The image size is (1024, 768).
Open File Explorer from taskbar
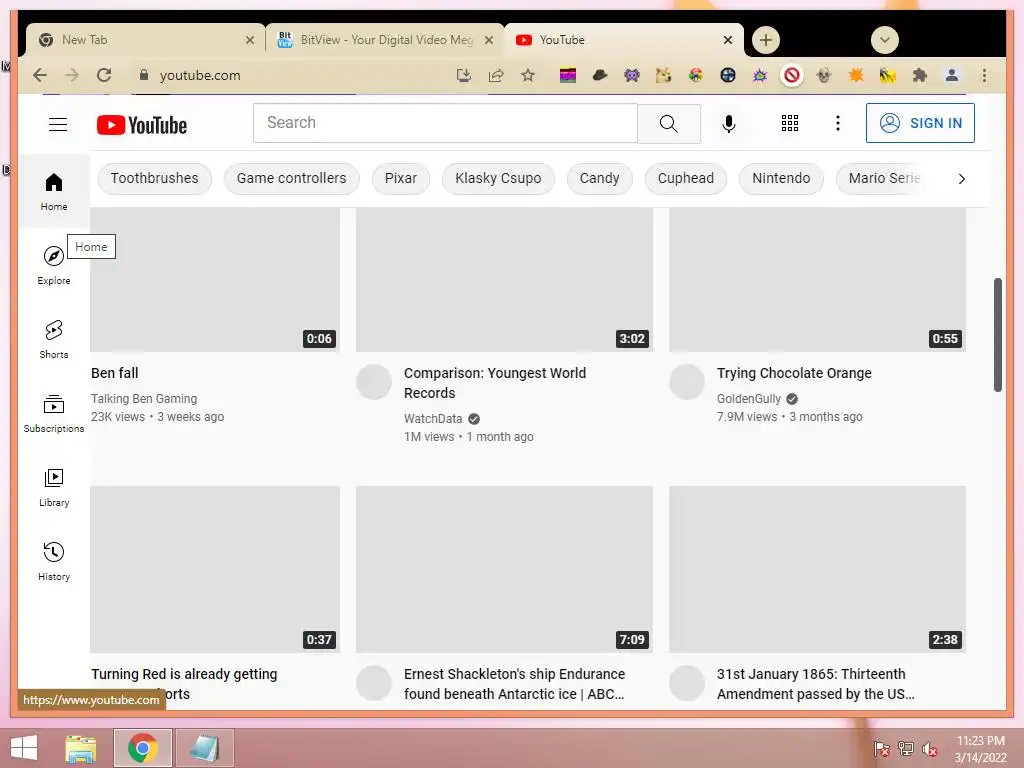click(81, 748)
